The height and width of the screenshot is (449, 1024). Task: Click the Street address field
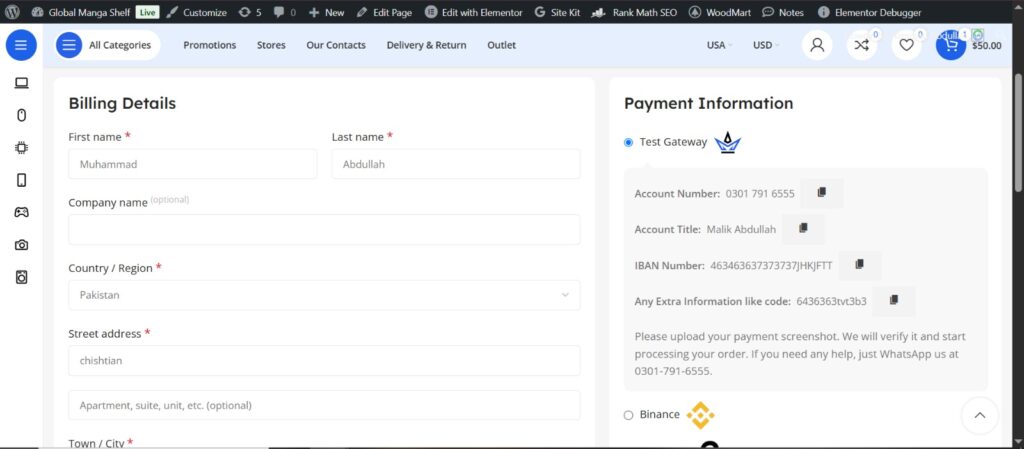[x=324, y=360]
